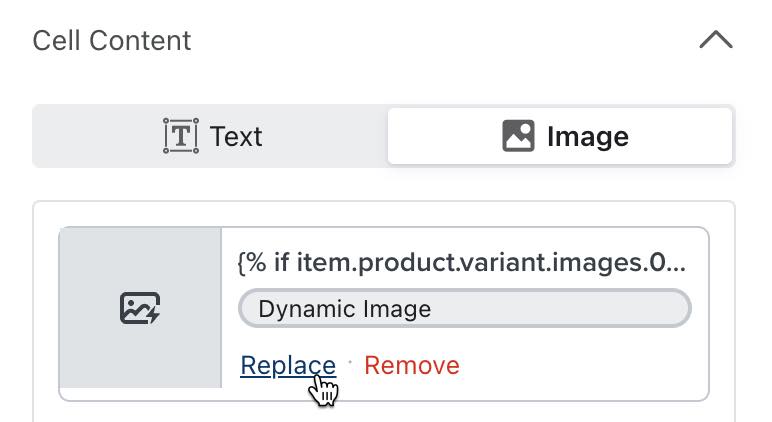The height and width of the screenshot is (422, 772).
Task: Click the truncated Liquid if-statement title
Action: point(462,263)
